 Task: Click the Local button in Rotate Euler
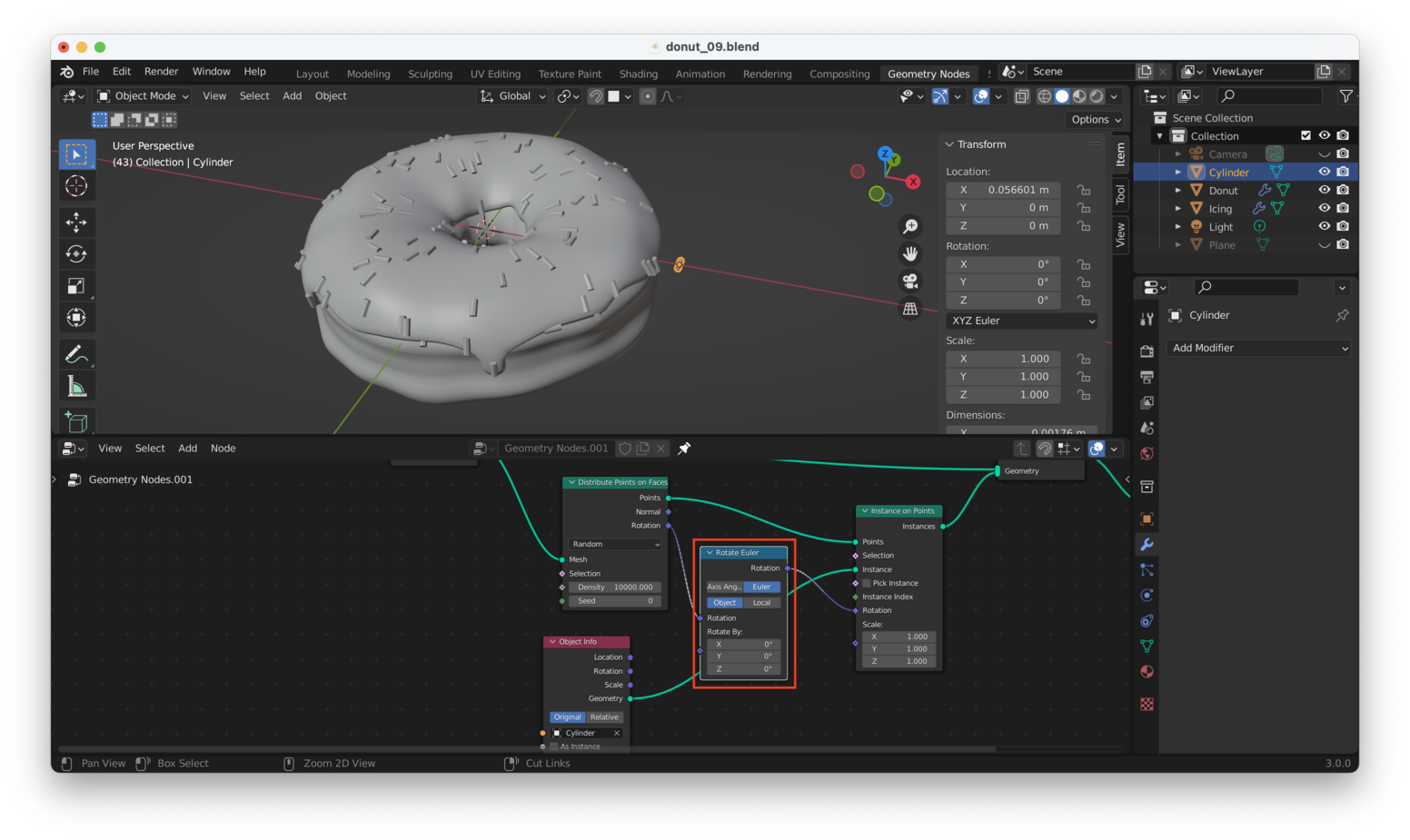click(761, 603)
